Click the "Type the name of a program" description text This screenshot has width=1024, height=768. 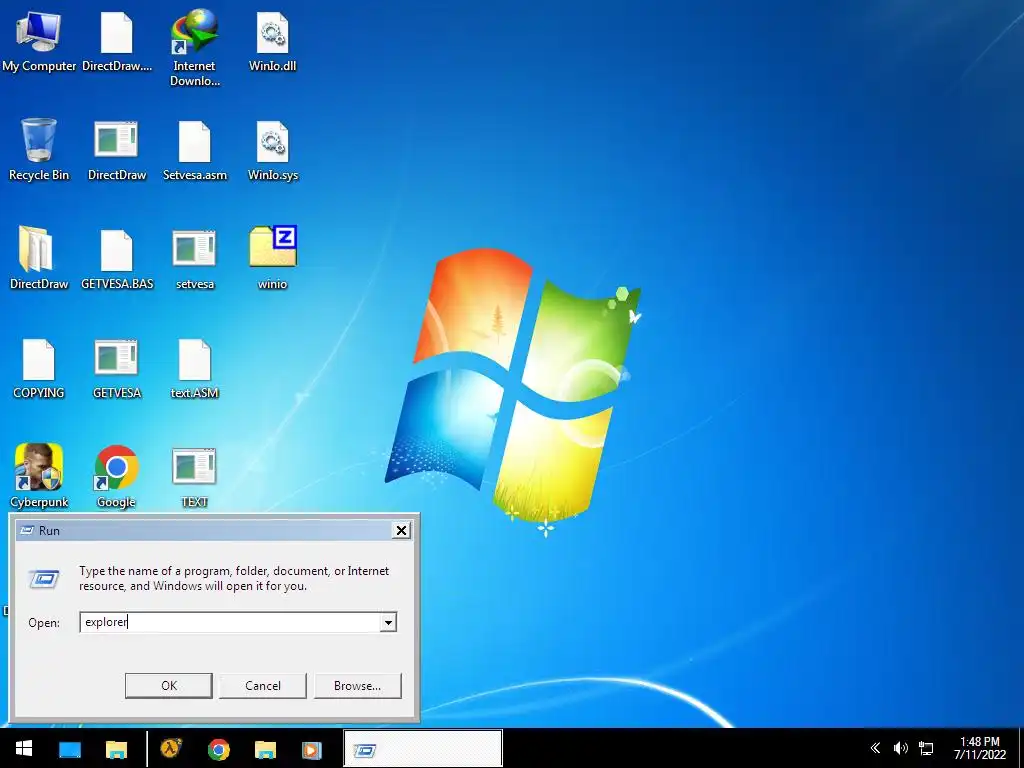click(x=234, y=578)
